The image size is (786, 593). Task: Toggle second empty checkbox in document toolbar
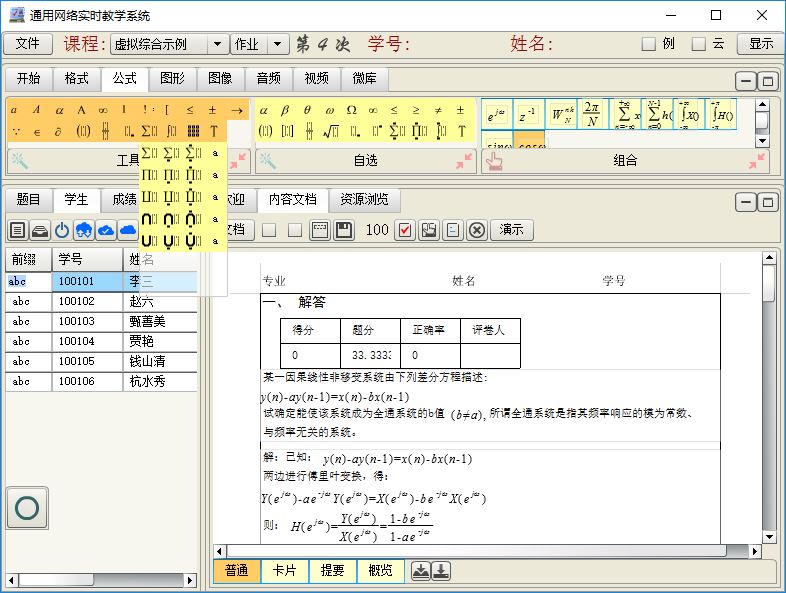click(x=295, y=230)
